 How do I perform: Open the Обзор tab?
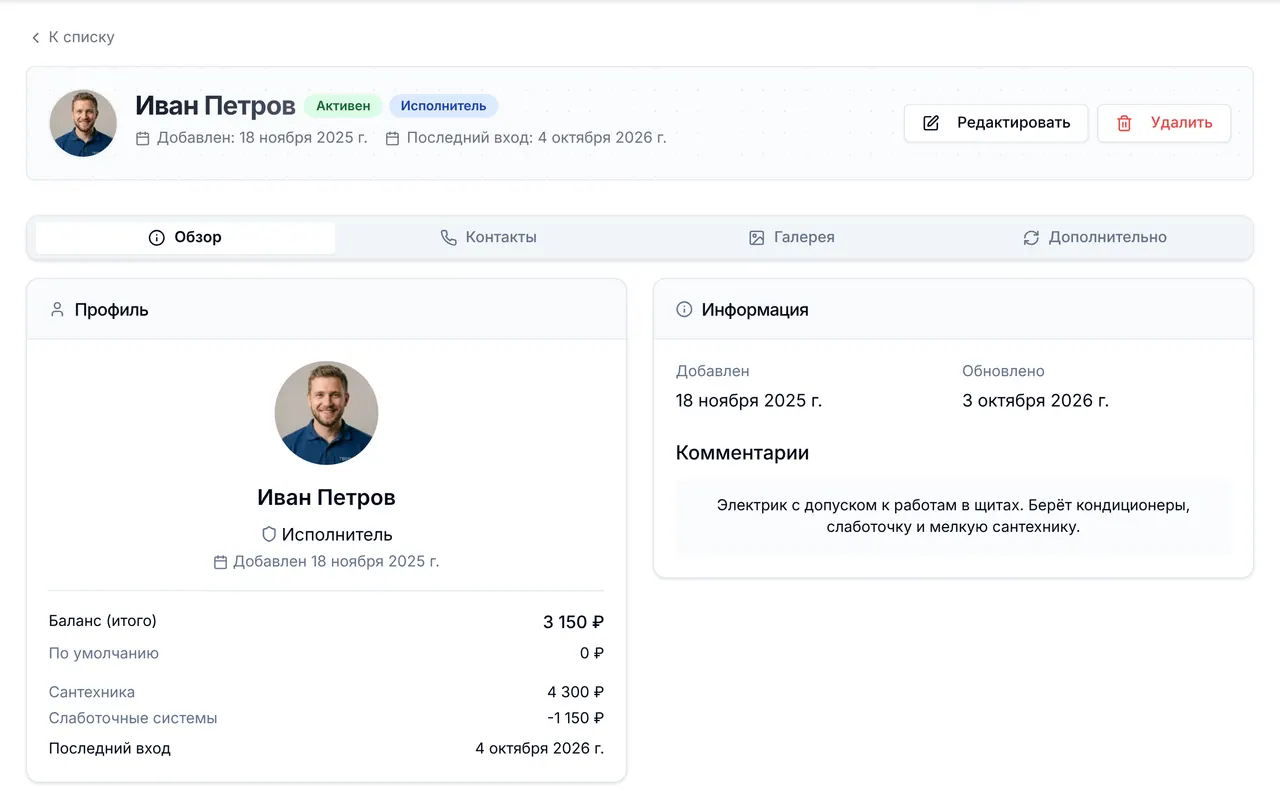(185, 238)
